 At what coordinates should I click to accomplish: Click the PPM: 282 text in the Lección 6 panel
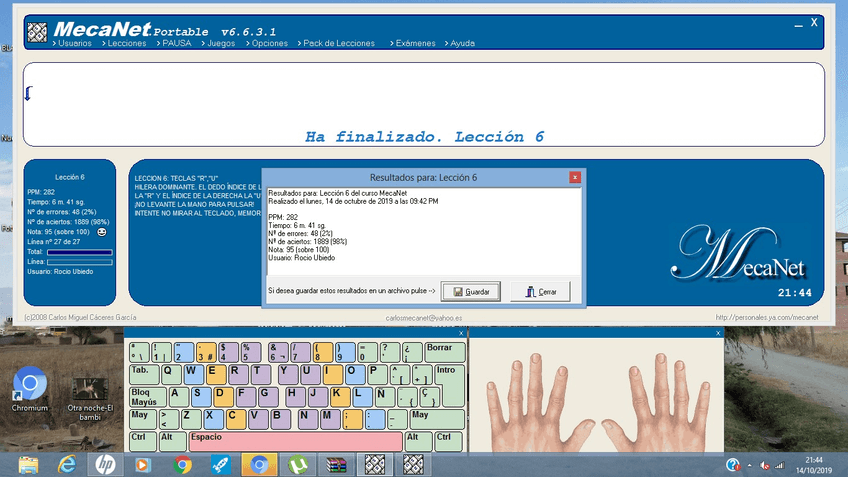[x=41, y=192]
